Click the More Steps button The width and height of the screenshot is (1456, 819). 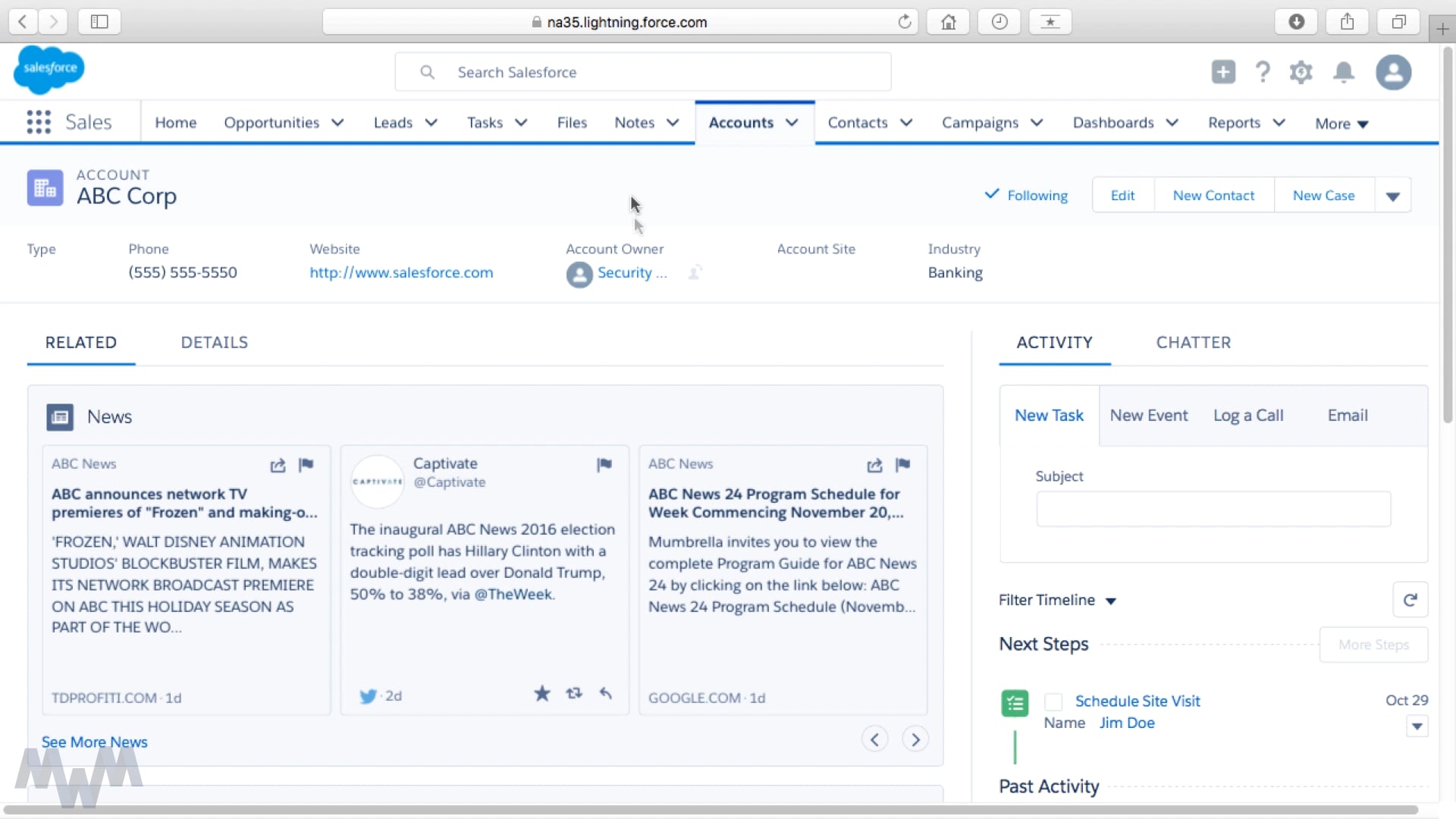[x=1374, y=645]
